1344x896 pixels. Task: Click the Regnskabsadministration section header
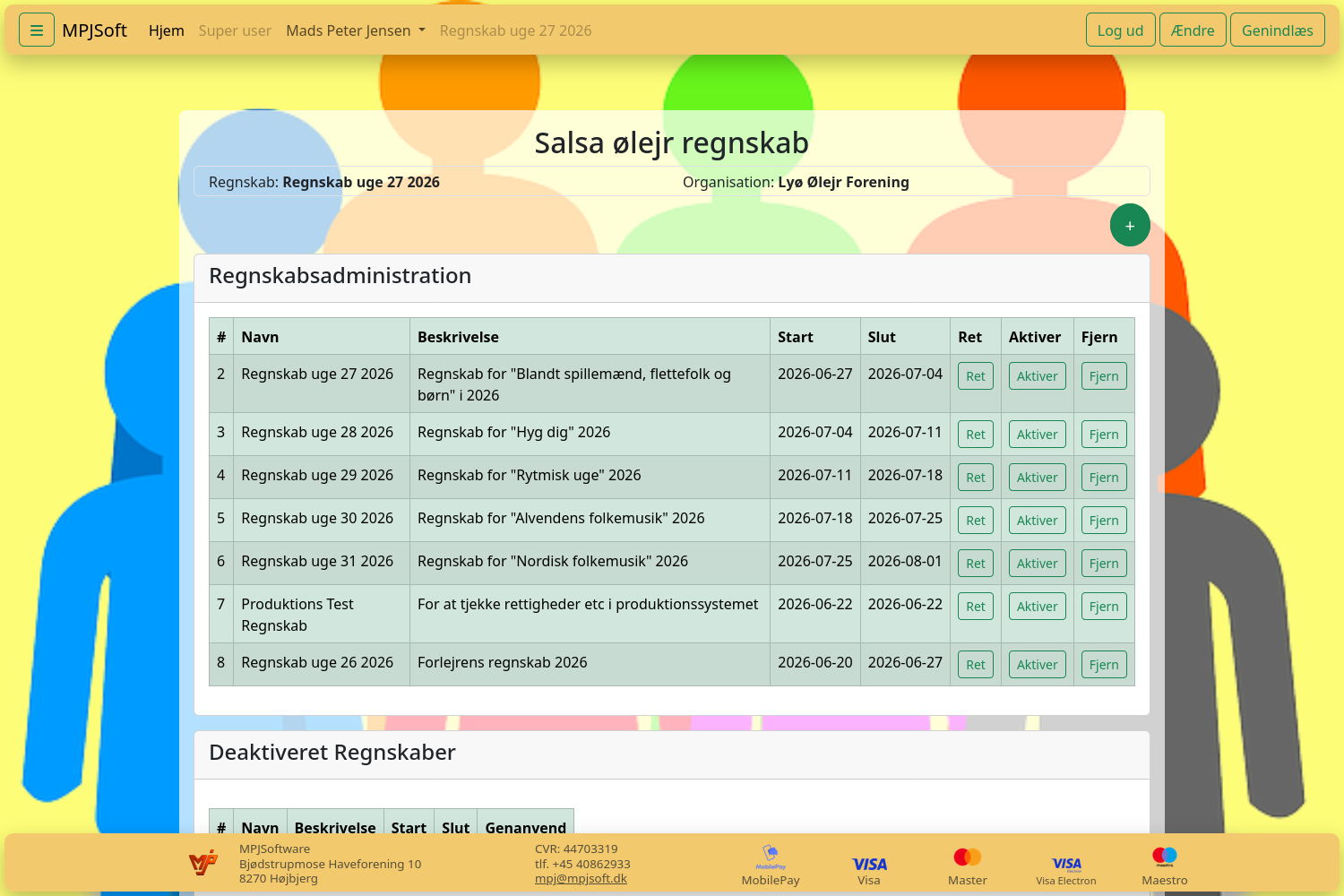(x=672, y=278)
